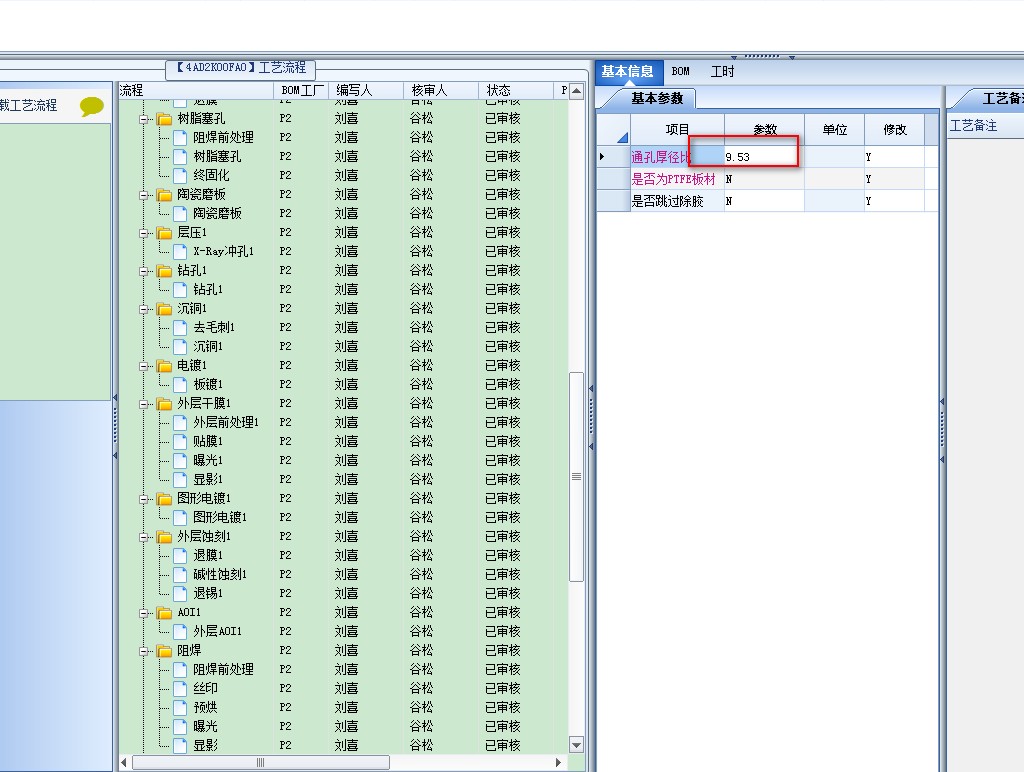Image resolution: width=1024 pixels, height=772 pixels.
Task: Click the document icon of 预烘
Action: pos(180,707)
